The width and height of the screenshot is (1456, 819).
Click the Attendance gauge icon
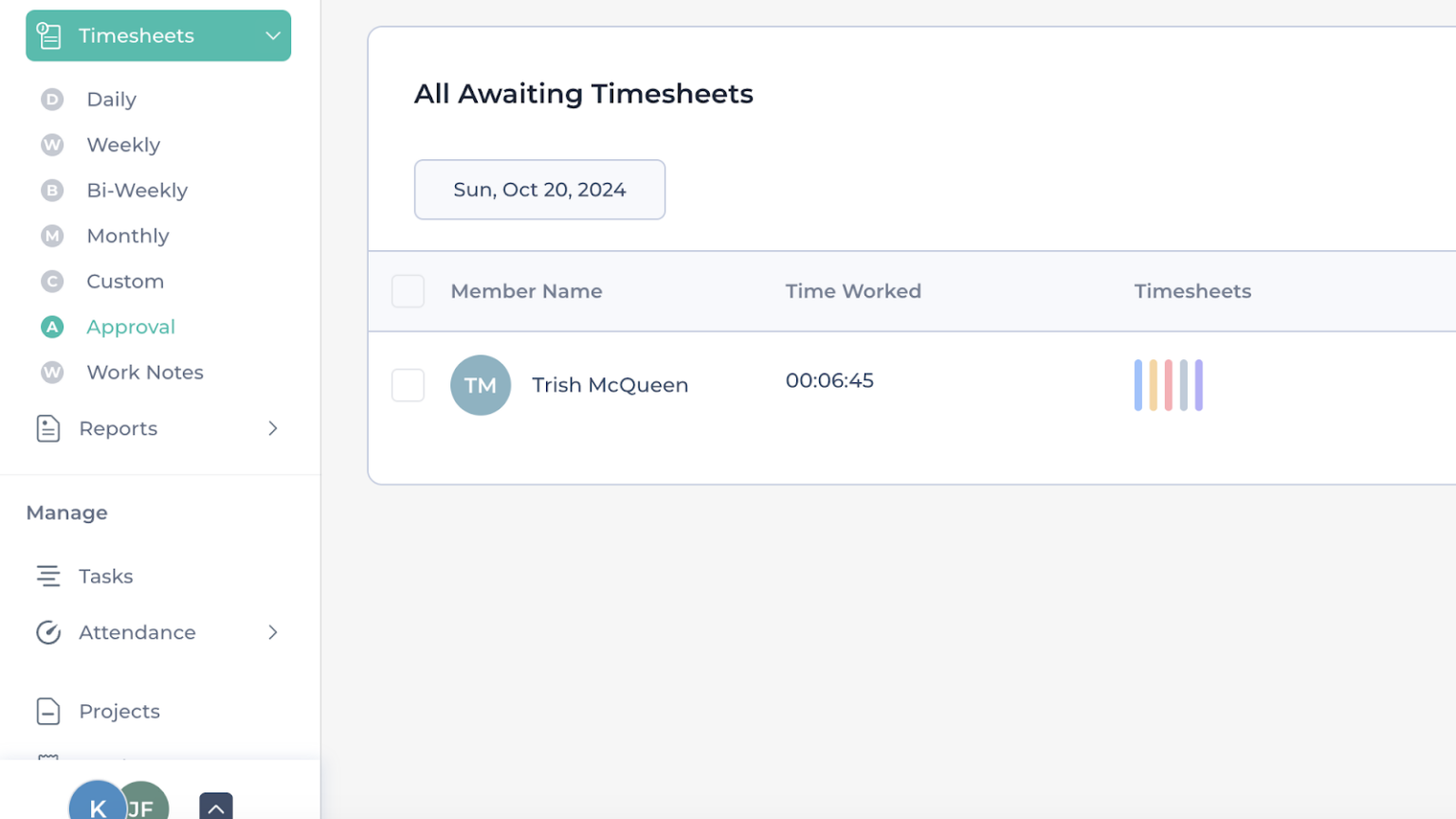48,632
